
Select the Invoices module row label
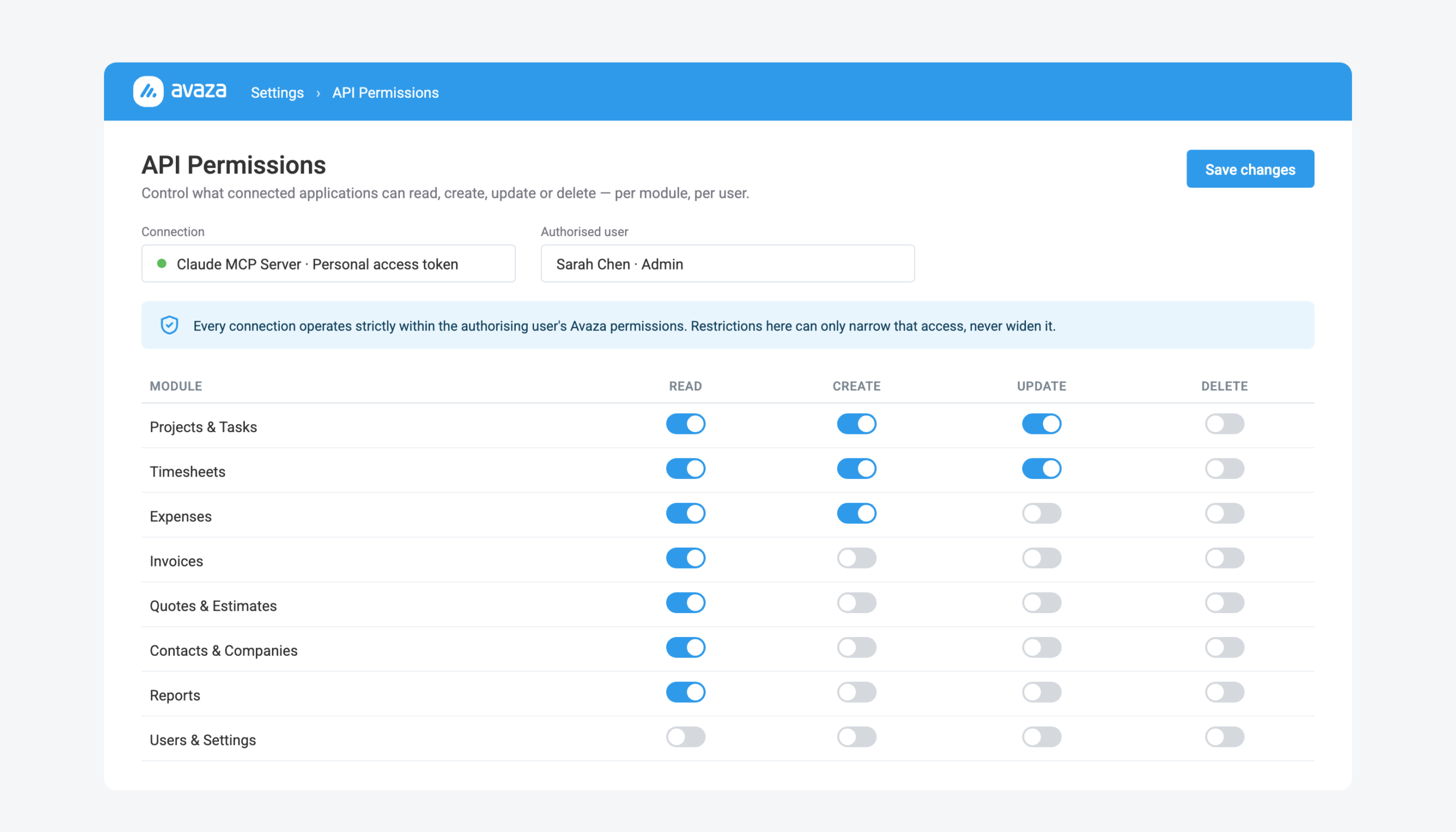(176, 561)
